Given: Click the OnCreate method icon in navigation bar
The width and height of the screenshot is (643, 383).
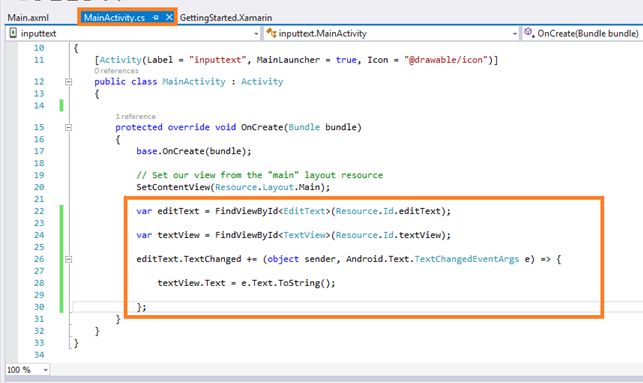Looking at the screenshot, I should [529, 33].
